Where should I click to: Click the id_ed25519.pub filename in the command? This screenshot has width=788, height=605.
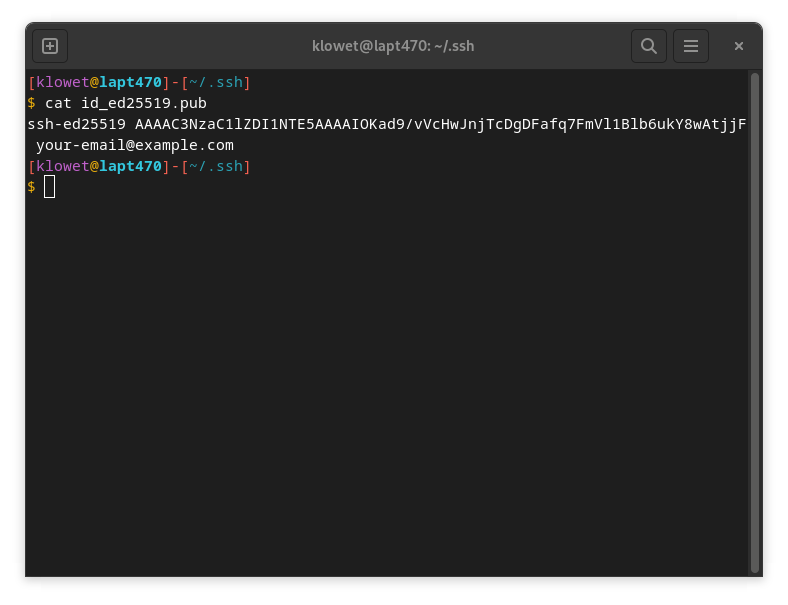[x=144, y=103]
